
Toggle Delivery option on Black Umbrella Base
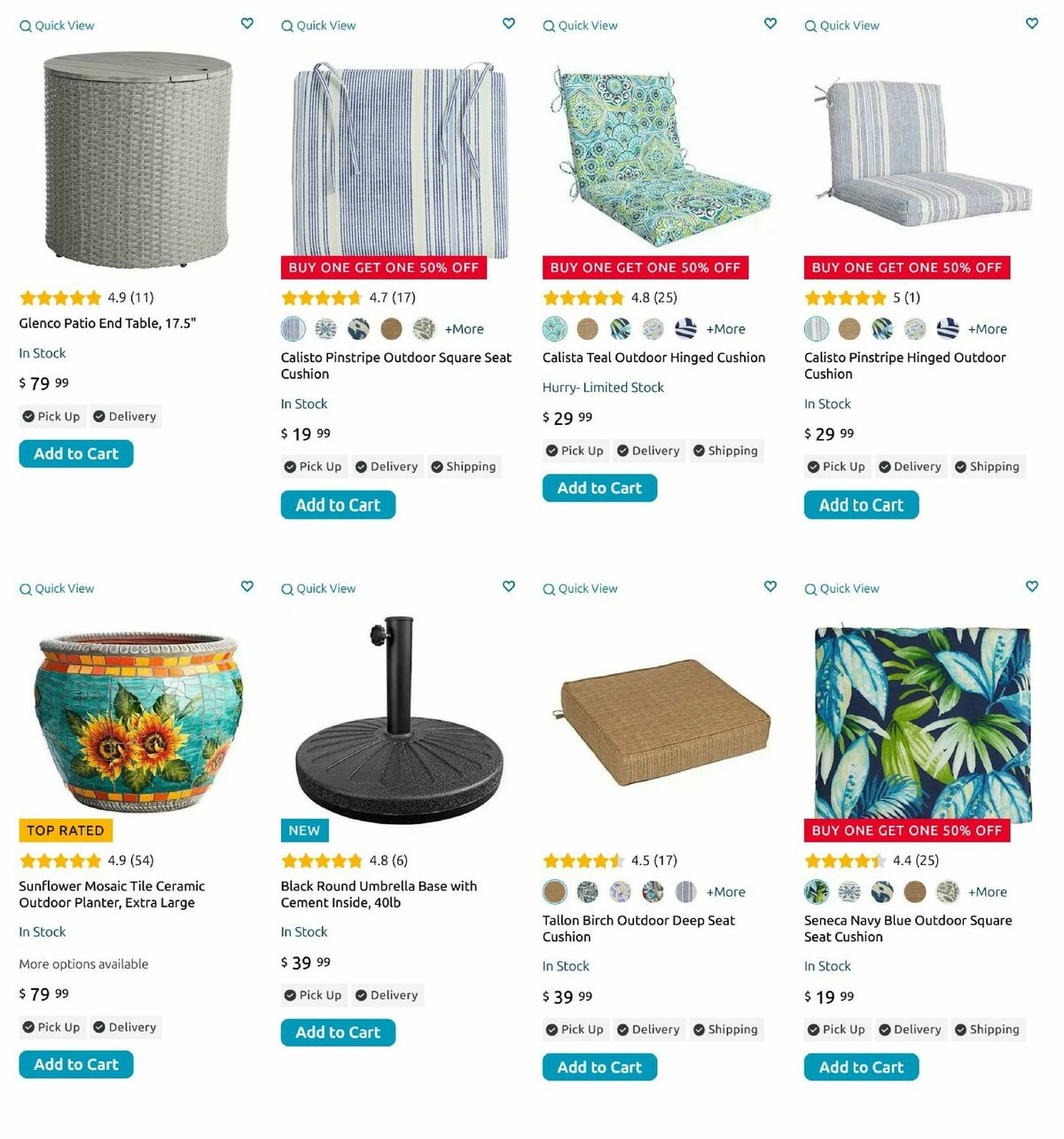(x=387, y=995)
